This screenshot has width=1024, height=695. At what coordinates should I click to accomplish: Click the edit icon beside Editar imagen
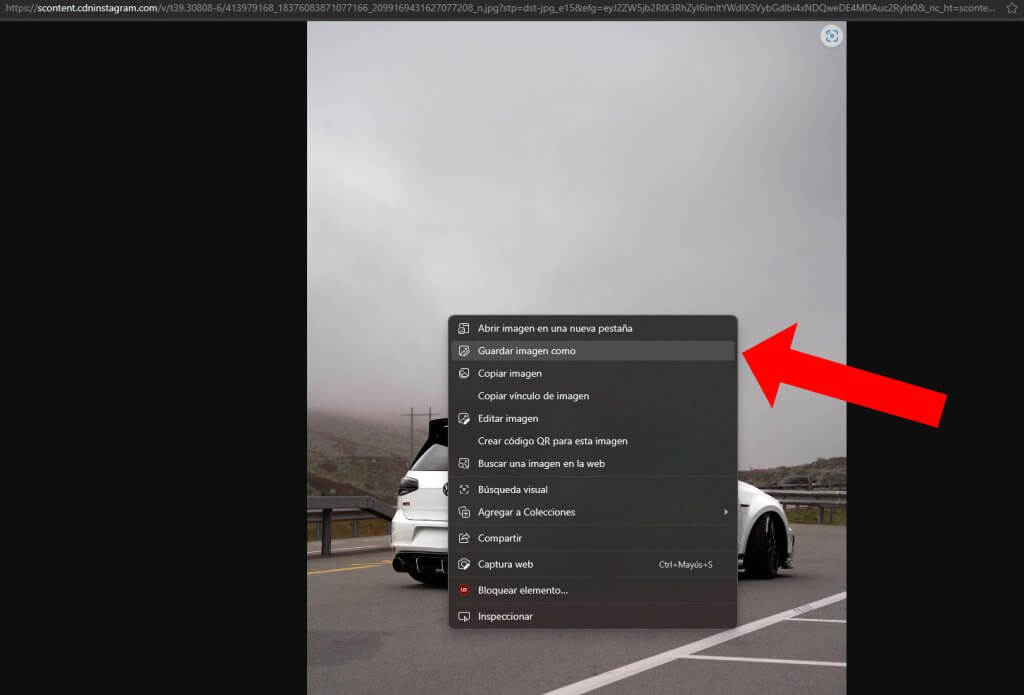pyautogui.click(x=464, y=419)
